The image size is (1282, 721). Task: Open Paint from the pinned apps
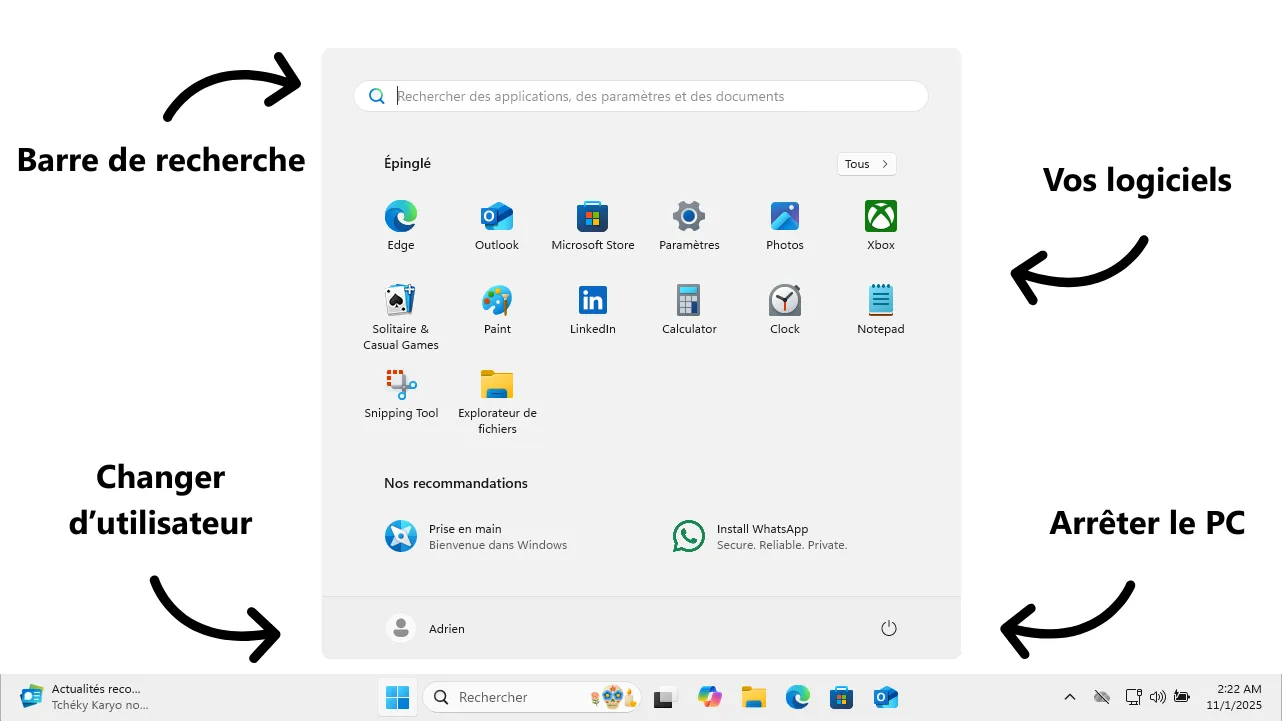[496, 300]
